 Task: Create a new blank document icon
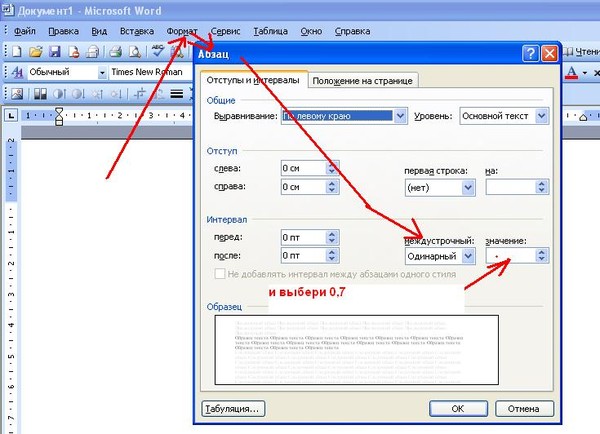[16, 51]
